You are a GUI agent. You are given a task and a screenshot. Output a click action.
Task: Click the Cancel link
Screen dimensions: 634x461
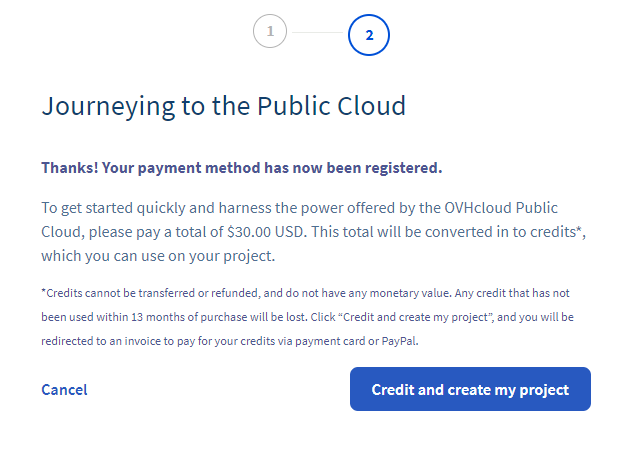pos(64,389)
